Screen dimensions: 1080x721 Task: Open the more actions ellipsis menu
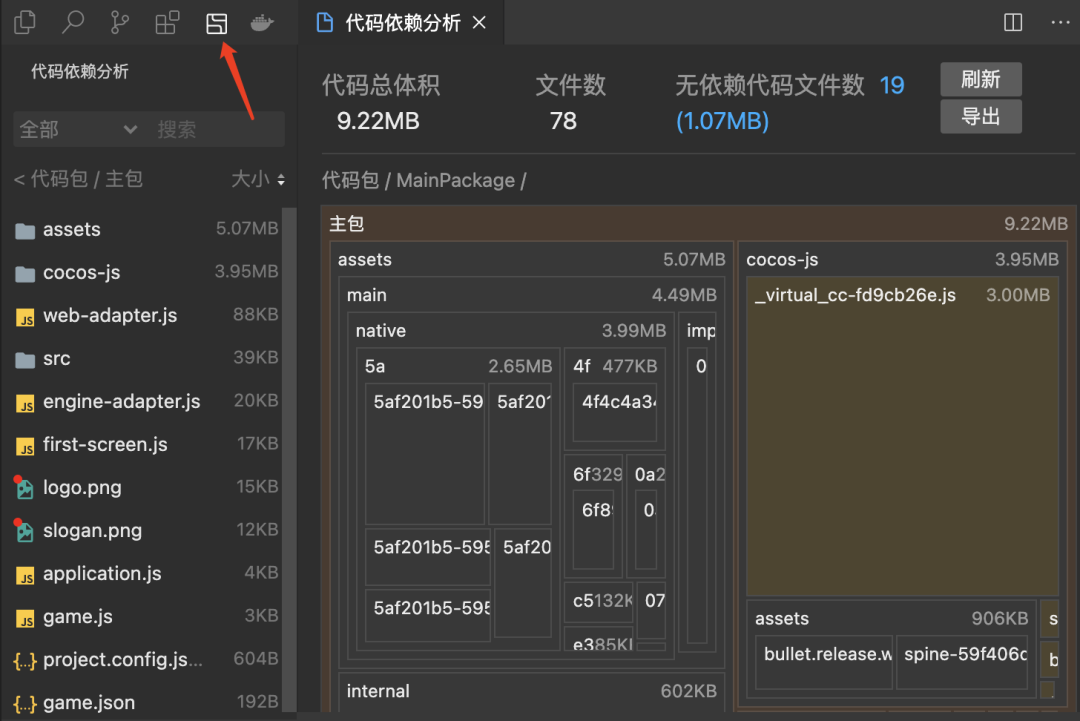point(1060,23)
